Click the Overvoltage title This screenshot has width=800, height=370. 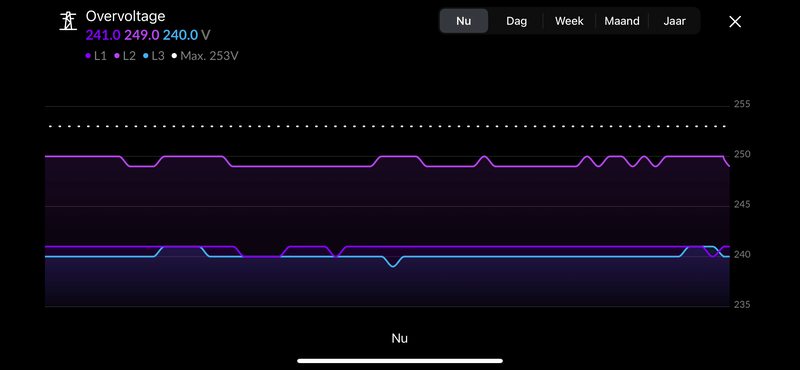click(126, 16)
